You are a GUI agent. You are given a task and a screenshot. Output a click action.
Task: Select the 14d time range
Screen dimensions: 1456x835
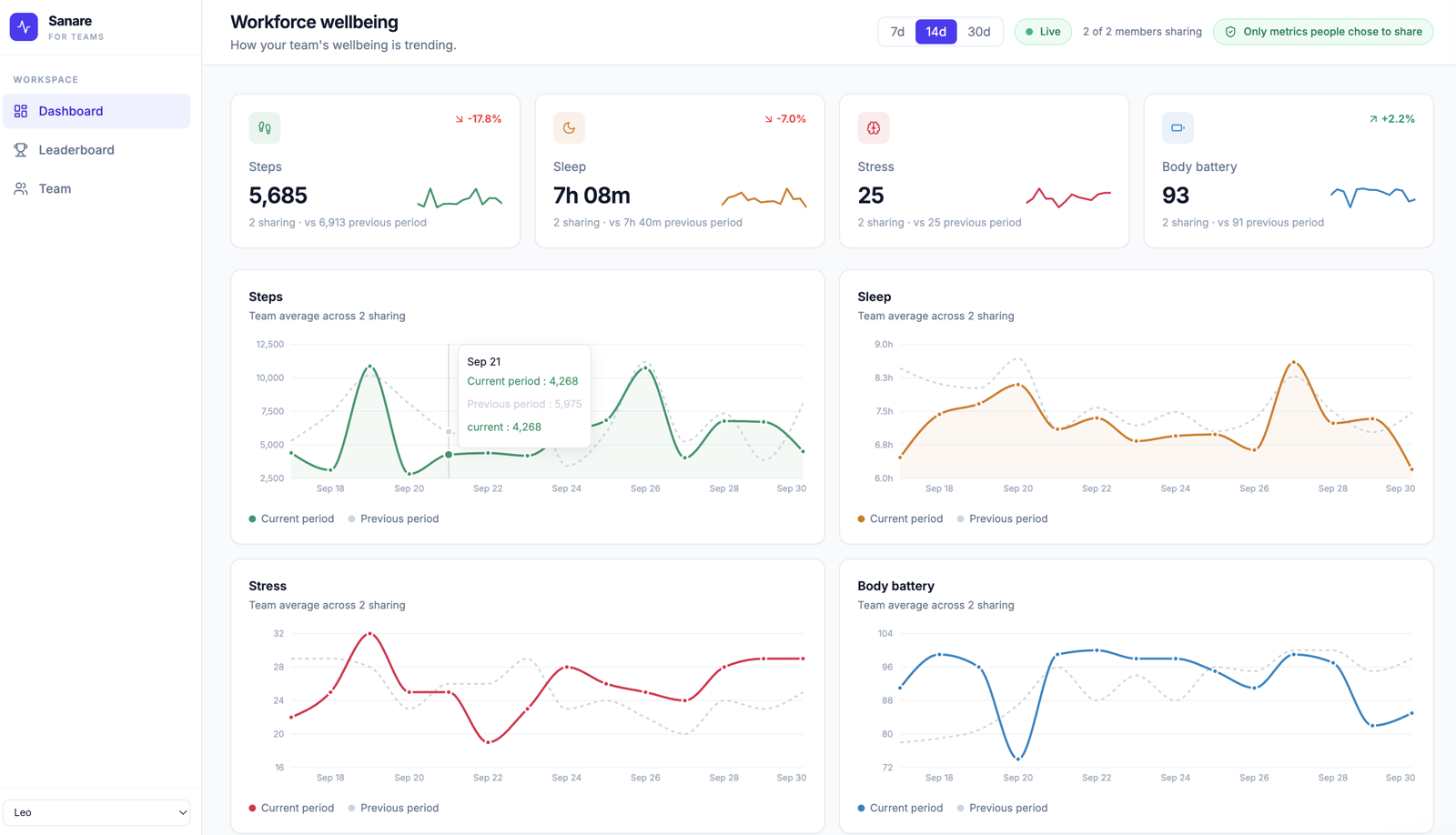[935, 32]
